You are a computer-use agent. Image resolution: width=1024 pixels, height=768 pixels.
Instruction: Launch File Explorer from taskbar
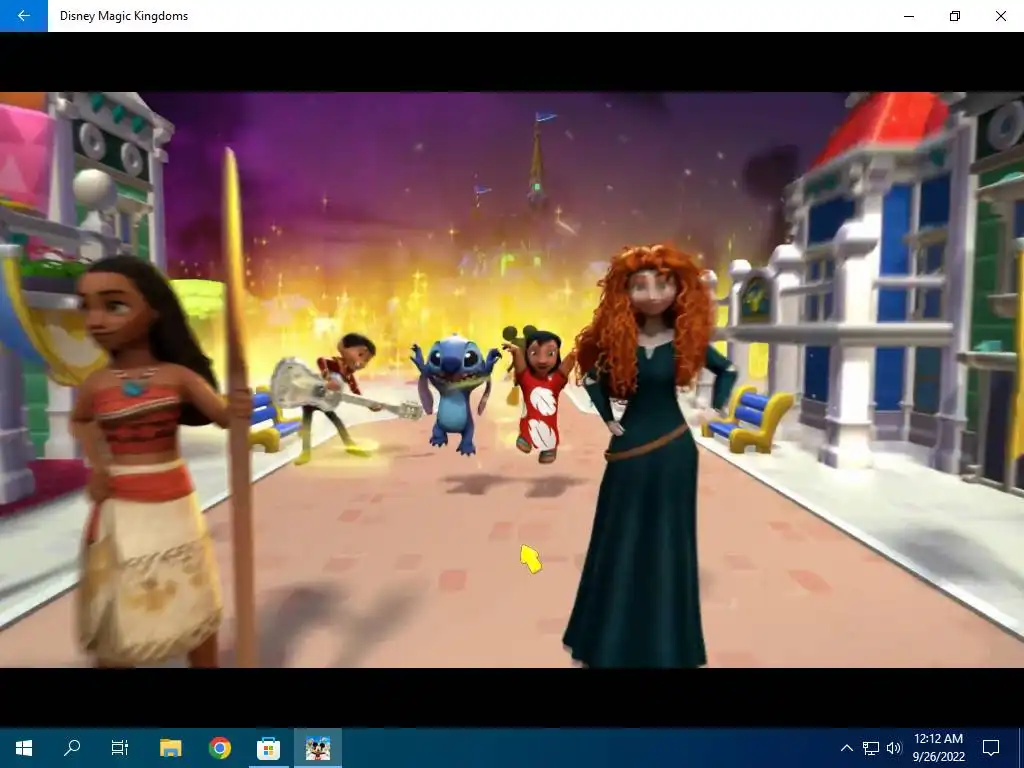170,748
